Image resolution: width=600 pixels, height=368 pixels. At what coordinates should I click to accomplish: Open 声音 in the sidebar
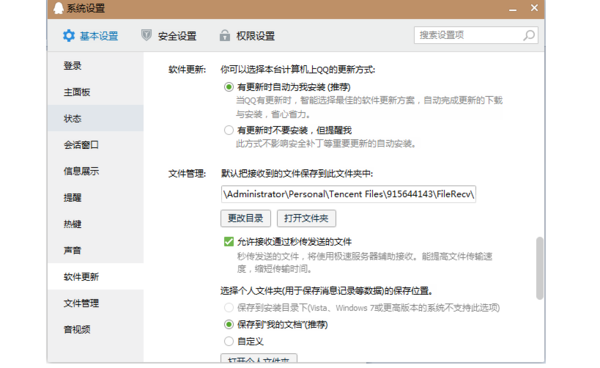pyautogui.click(x=96, y=251)
